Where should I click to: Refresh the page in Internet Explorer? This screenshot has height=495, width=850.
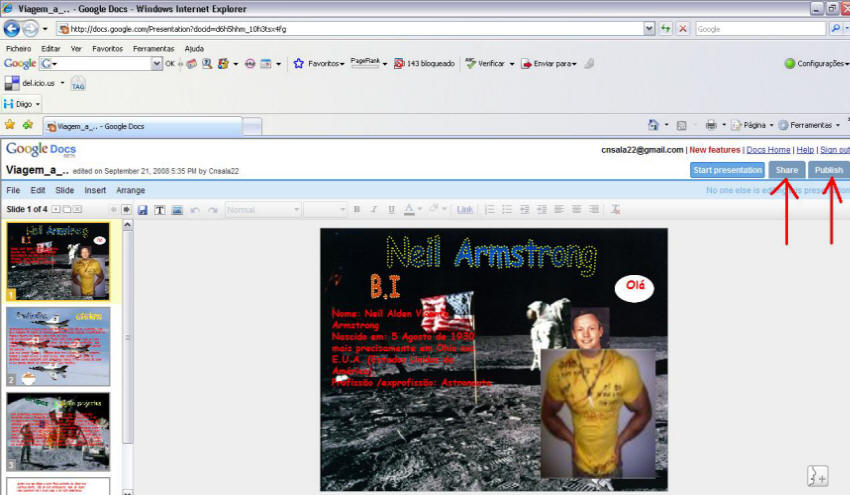(x=666, y=29)
